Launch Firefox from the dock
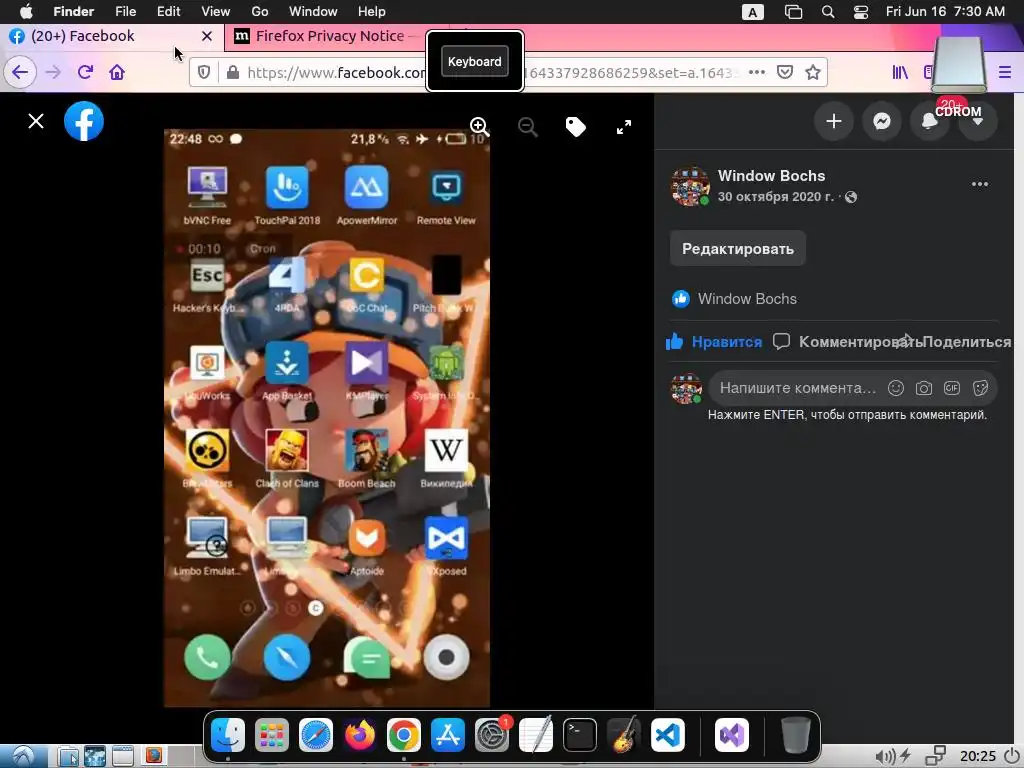 [x=360, y=735]
